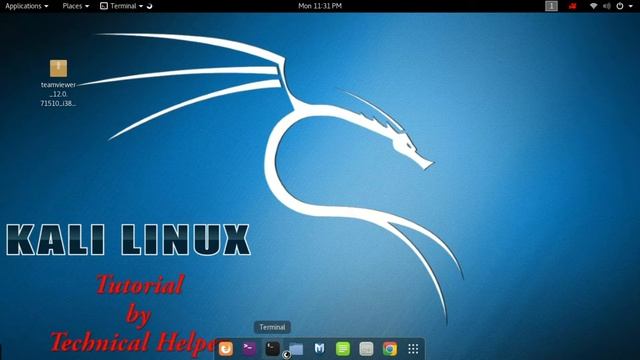
Task: Launch Firefox from the dock
Action: (x=226, y=349)
